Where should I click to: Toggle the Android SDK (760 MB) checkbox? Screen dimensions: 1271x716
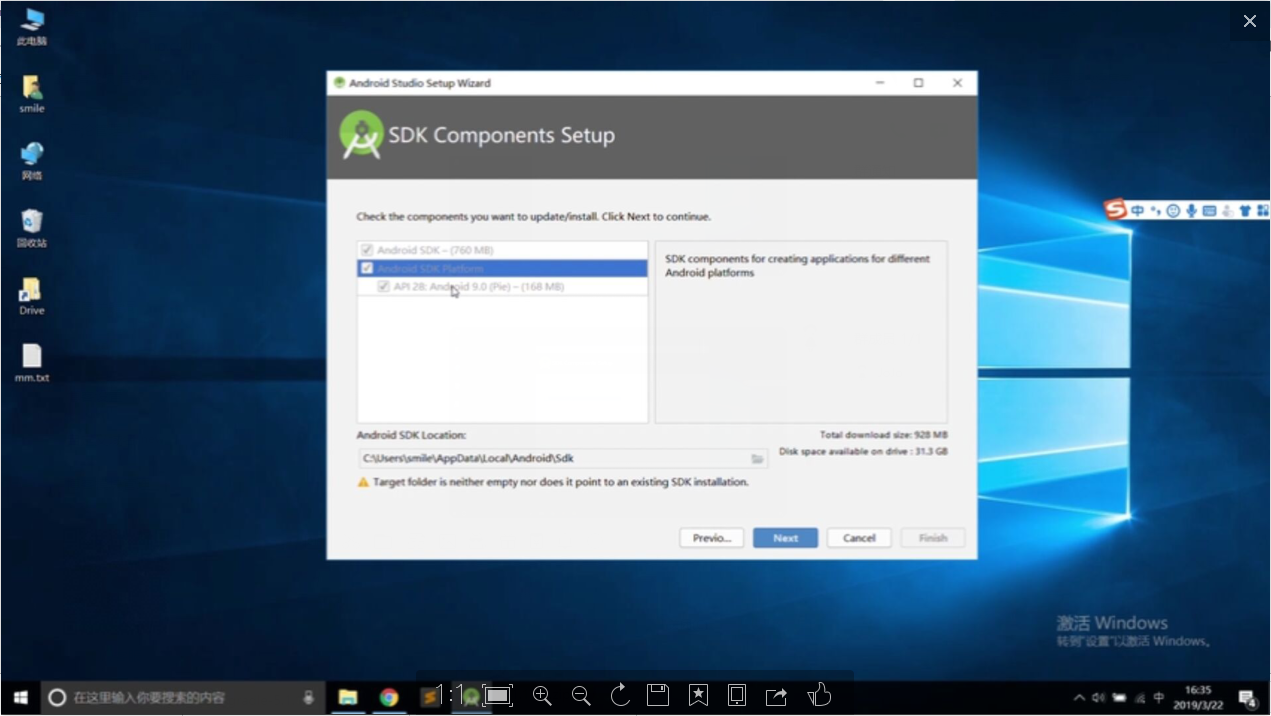coord(367,250)
